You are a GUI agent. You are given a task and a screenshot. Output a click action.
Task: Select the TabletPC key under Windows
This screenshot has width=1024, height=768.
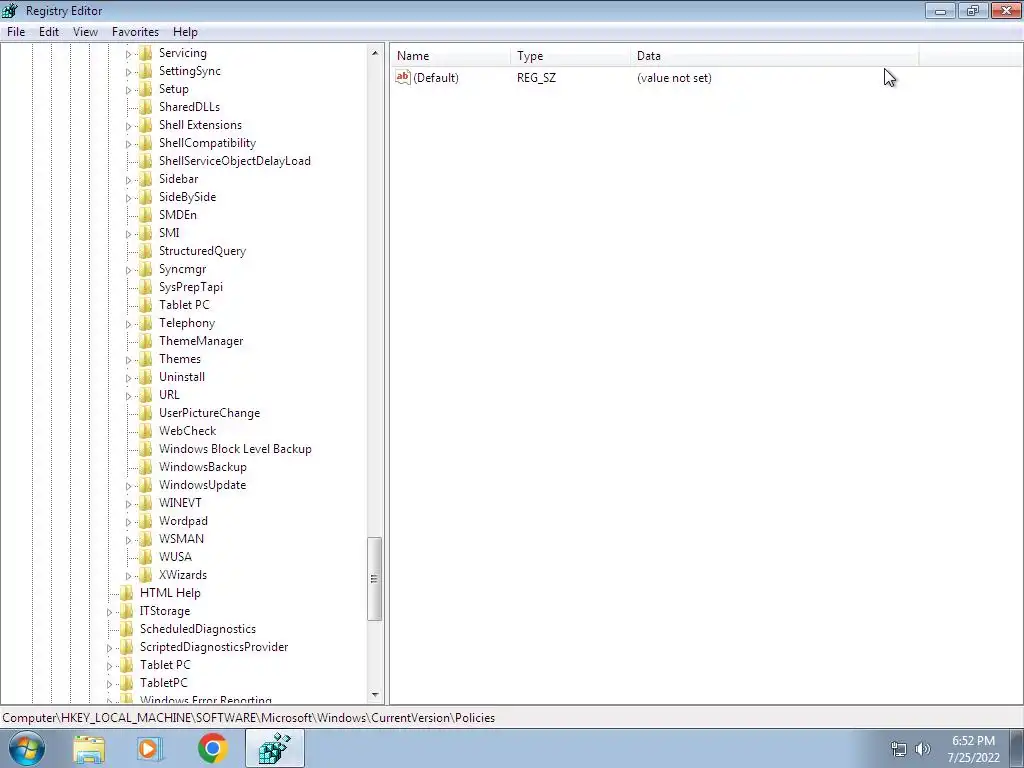(163, 683)
